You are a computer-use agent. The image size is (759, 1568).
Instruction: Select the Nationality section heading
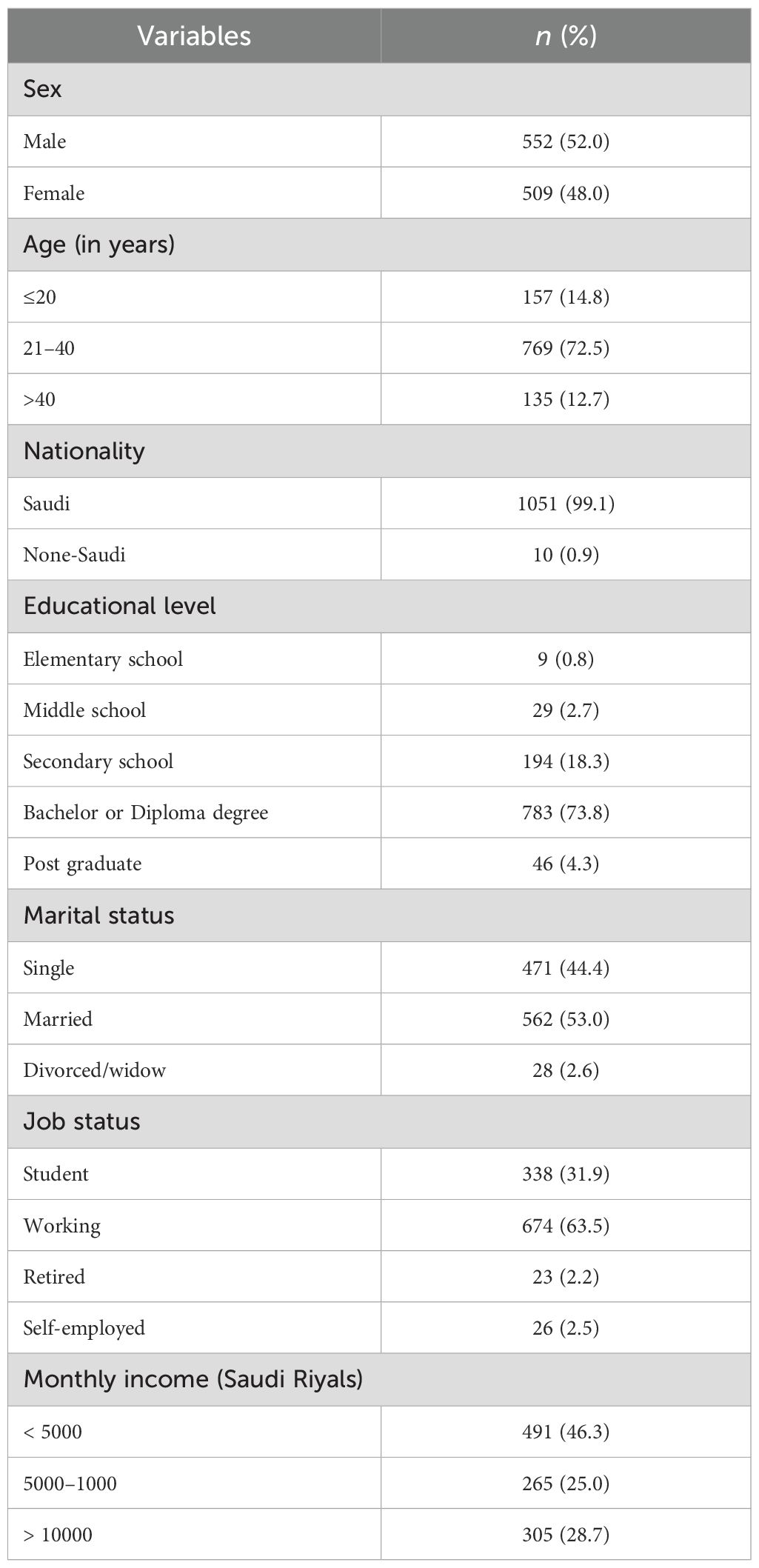[84, 451]
